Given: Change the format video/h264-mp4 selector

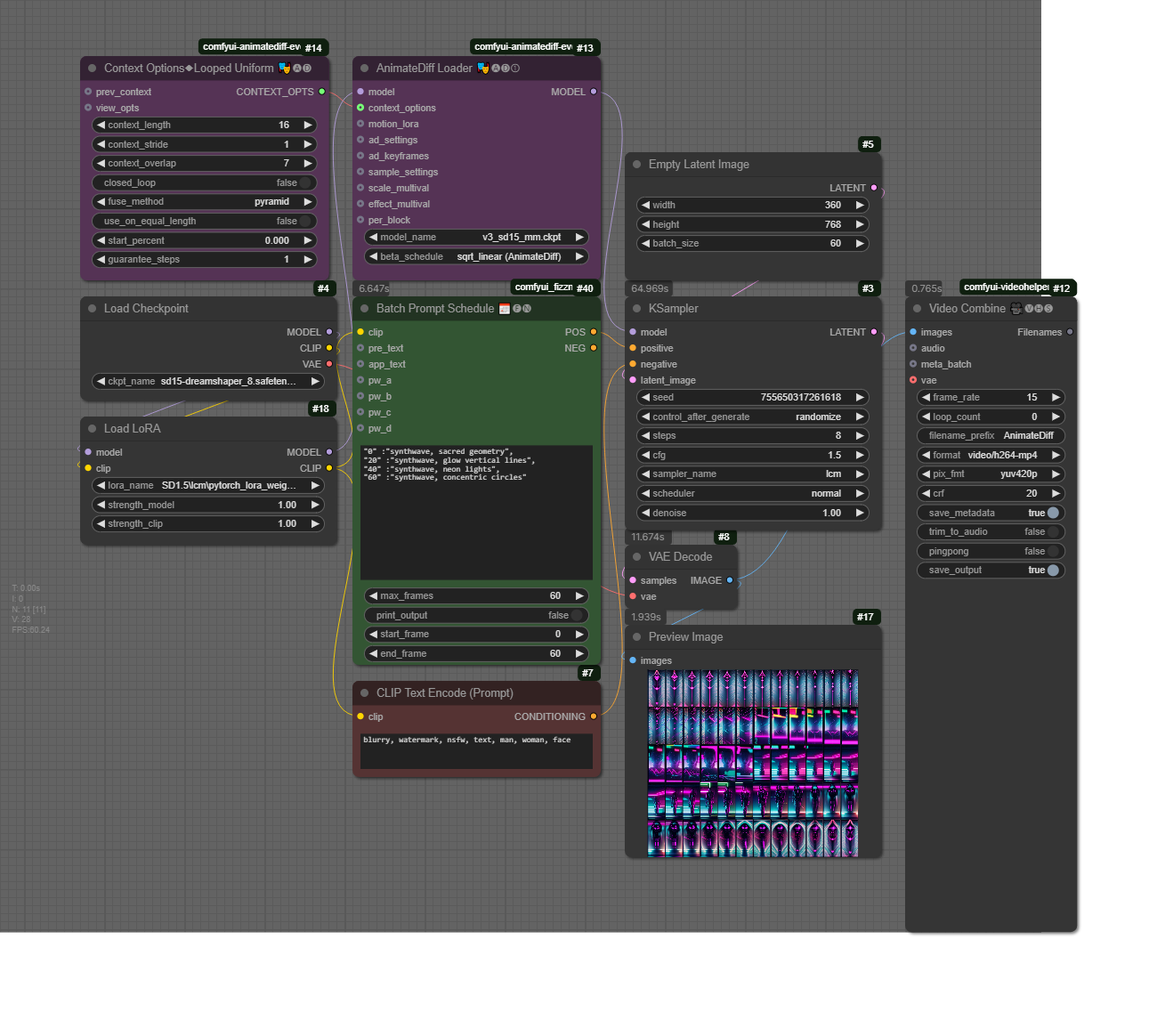Looking at the screenshot, I should click(x=991, y=456).
